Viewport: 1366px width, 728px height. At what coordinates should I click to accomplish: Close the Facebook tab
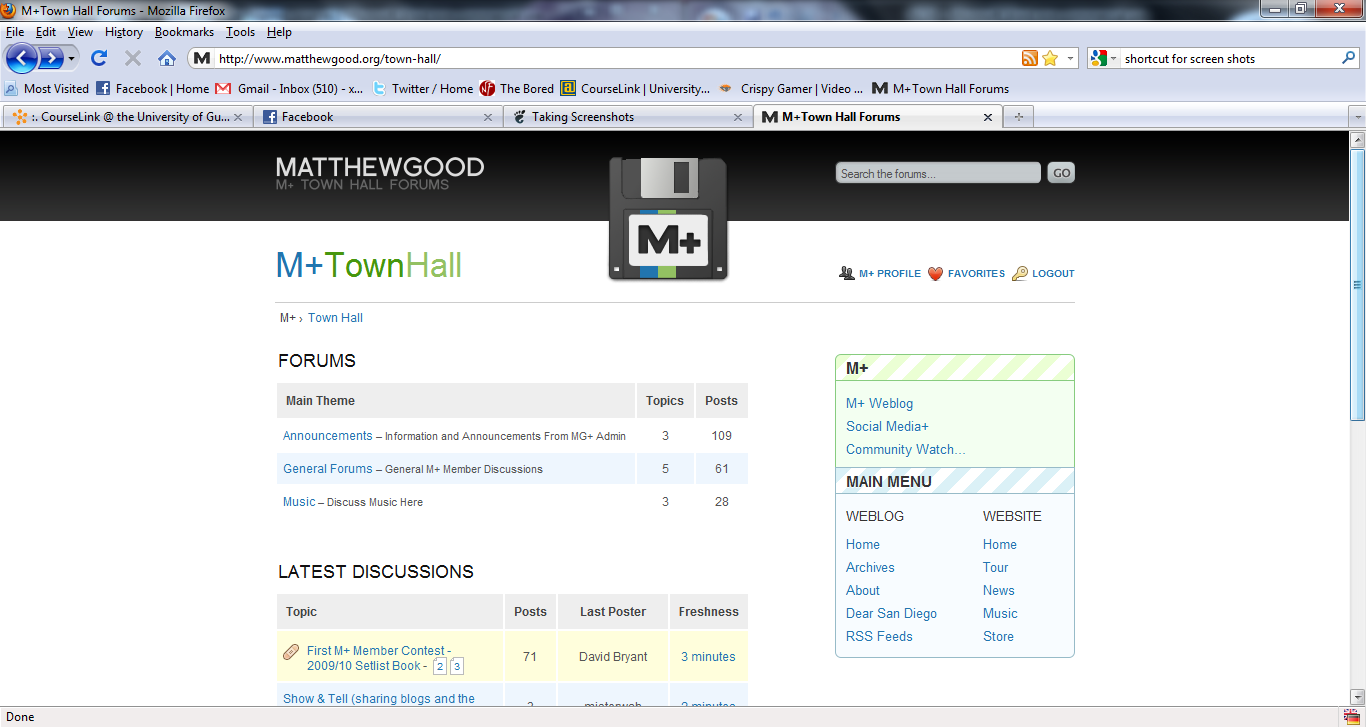pos(488,117)
